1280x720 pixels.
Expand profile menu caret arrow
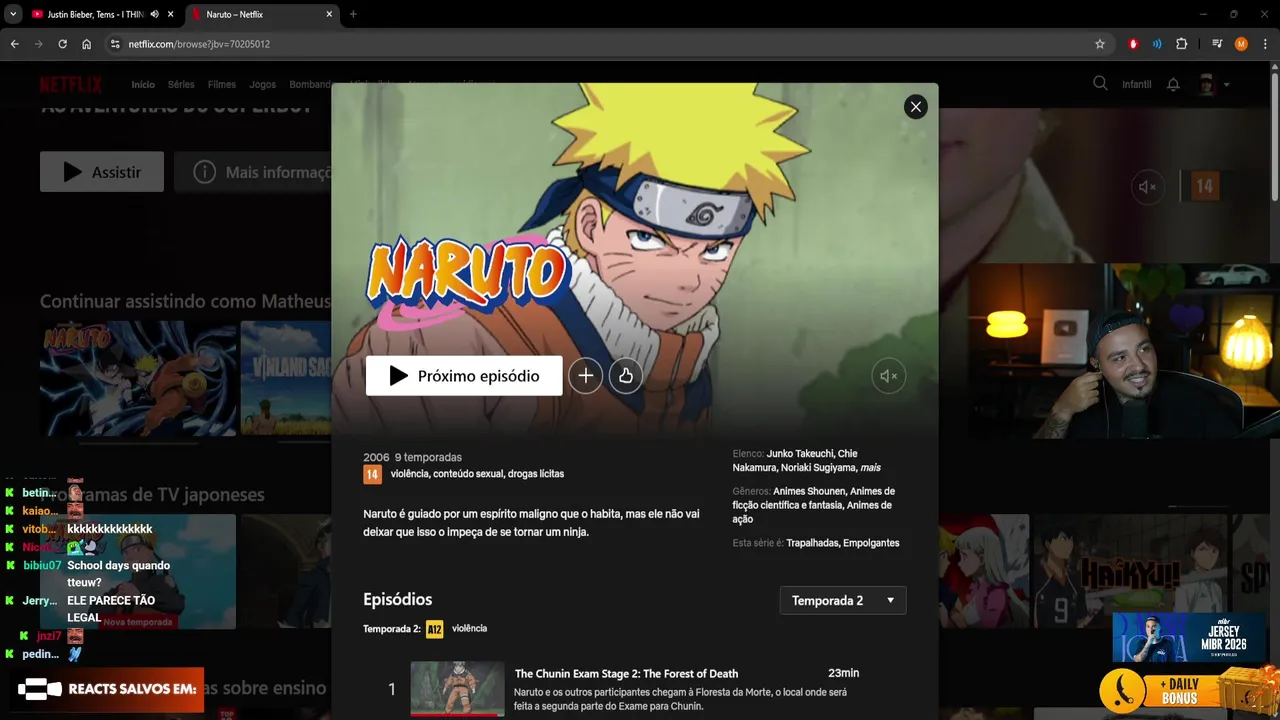(x=1227, y=85)
